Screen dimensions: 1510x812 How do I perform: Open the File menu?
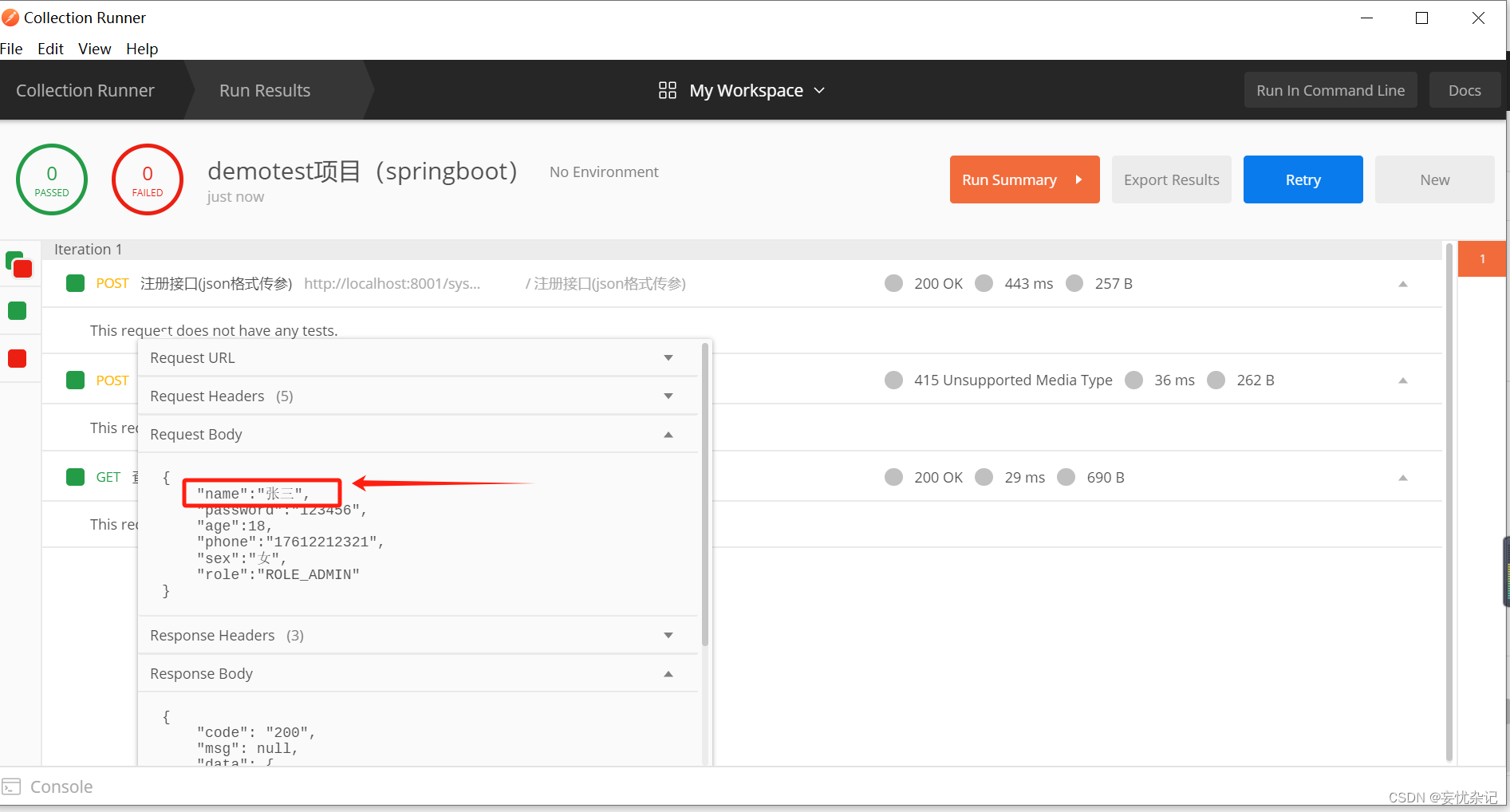[11, 49]
